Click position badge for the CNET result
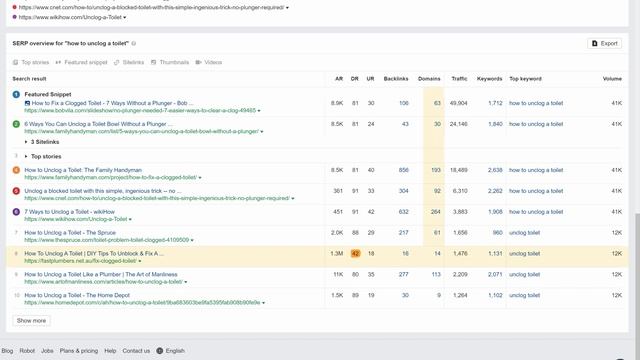 coord(16,191)
